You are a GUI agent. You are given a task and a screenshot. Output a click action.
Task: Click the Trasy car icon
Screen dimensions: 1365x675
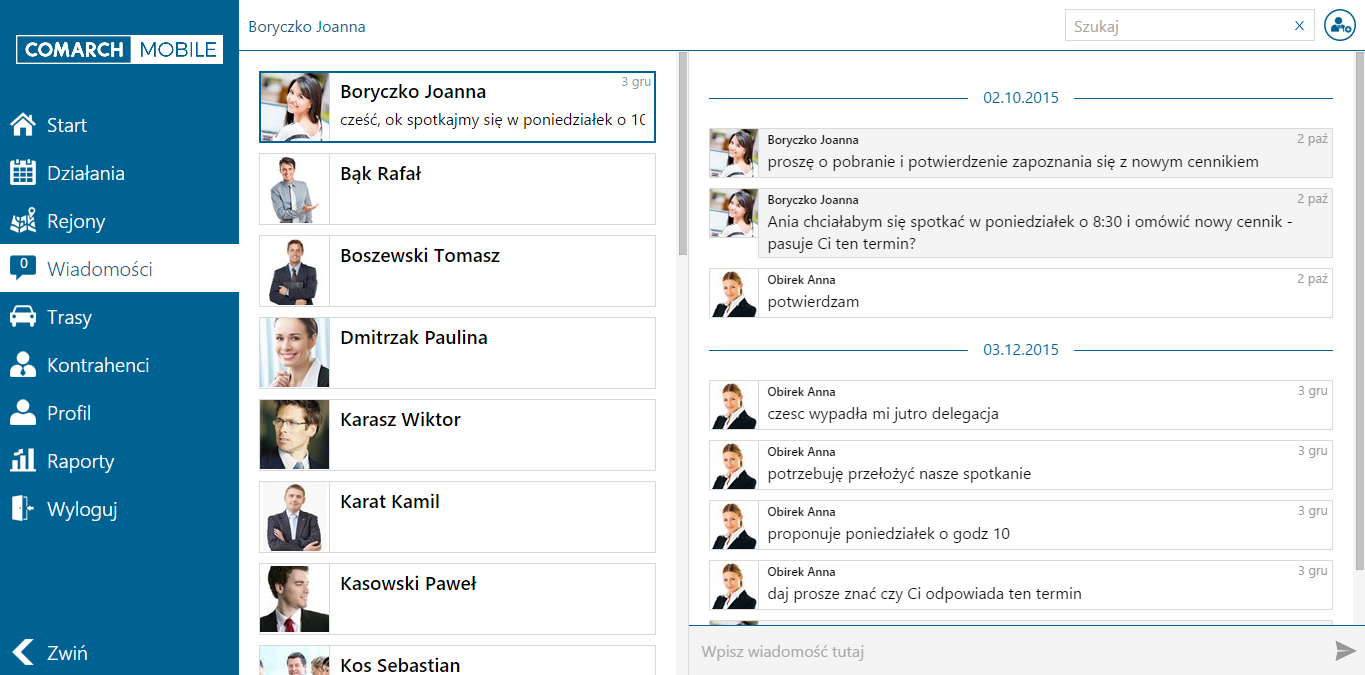(x=22, y=317)
